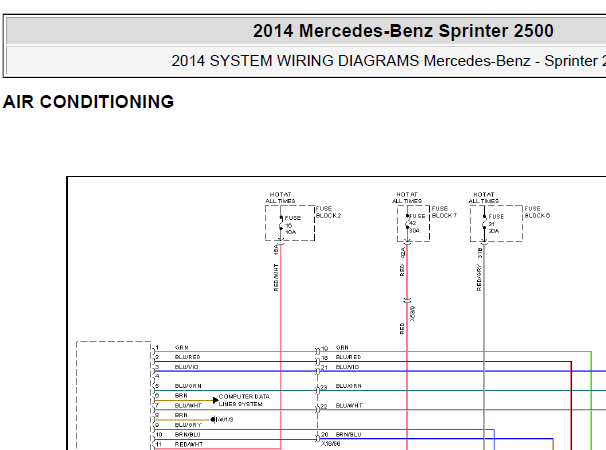Click the 'BLU/WHT' label at connector pin 22

(349, 406)
